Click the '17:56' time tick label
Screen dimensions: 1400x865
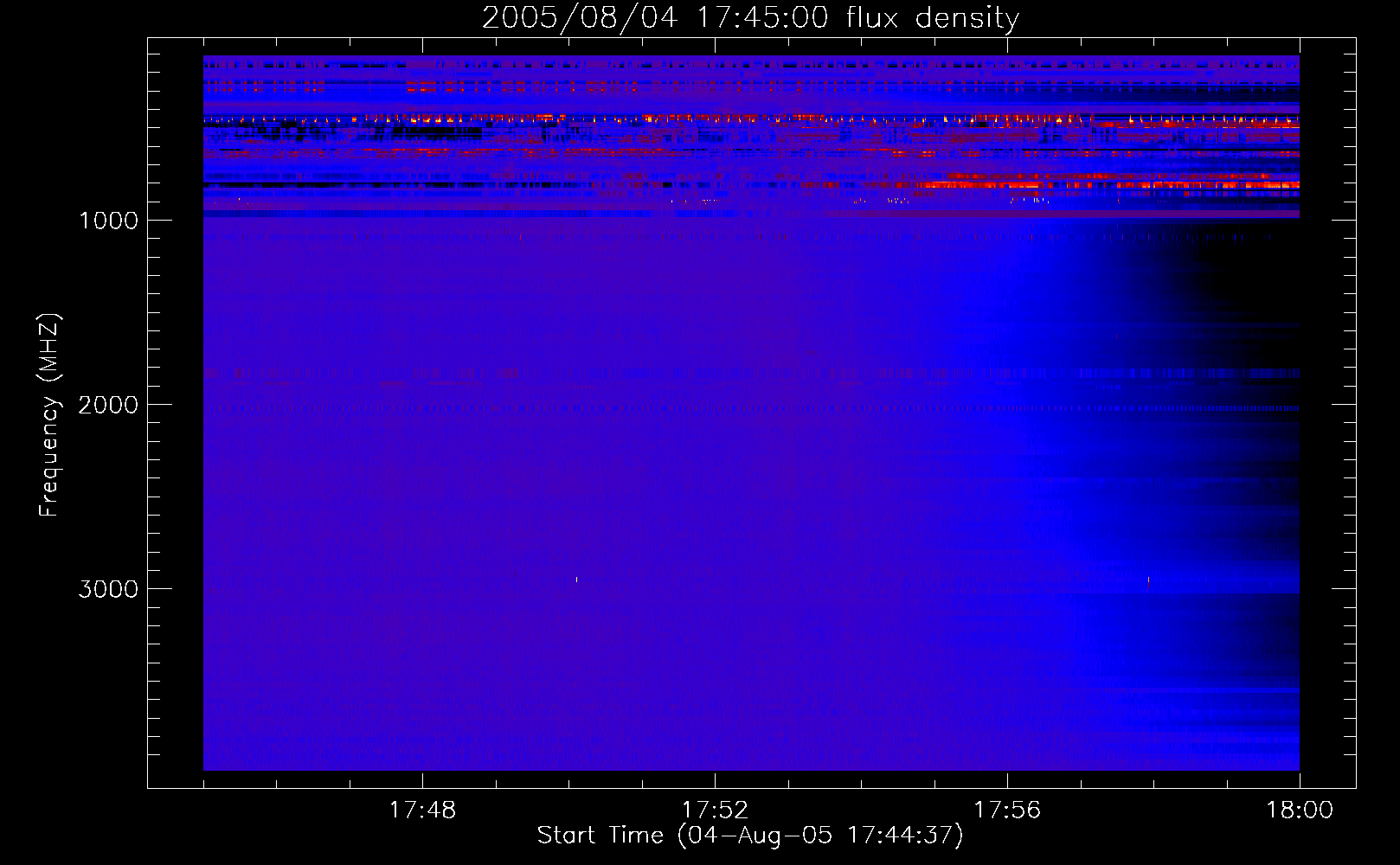[1007, 811]
